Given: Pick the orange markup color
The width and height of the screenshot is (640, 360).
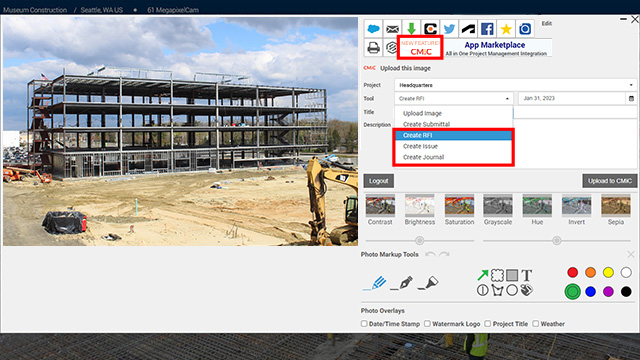Looking at the screenshot, I should coord(590,272).
